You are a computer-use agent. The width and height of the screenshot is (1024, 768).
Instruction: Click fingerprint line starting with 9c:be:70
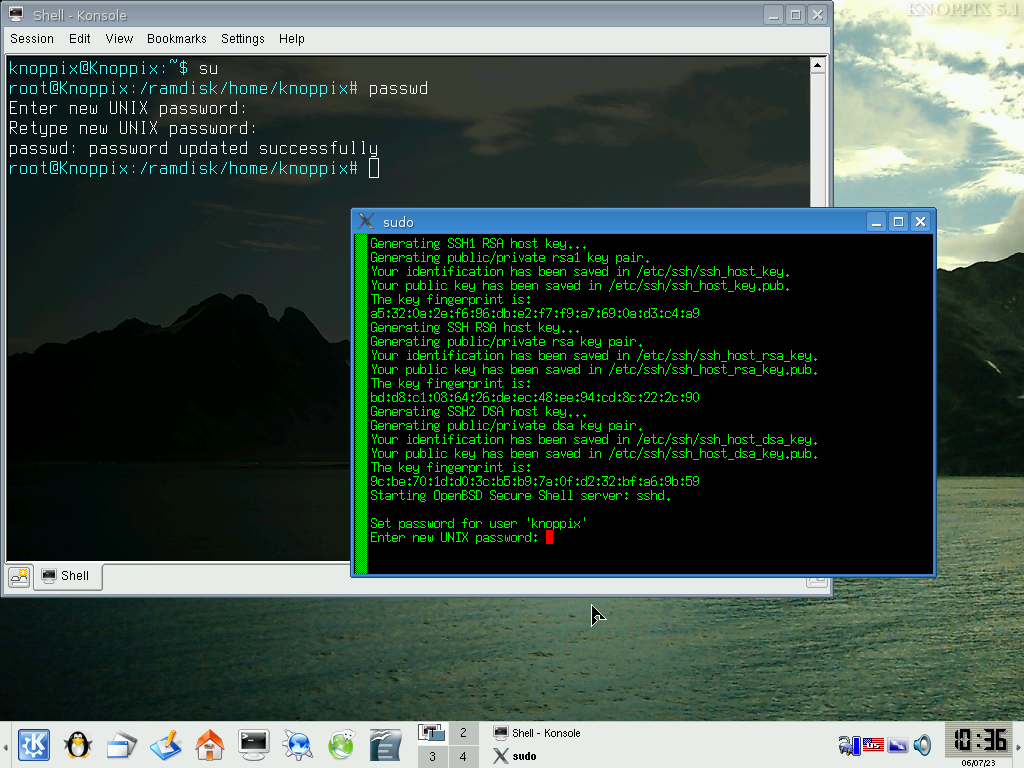point(535,481)
